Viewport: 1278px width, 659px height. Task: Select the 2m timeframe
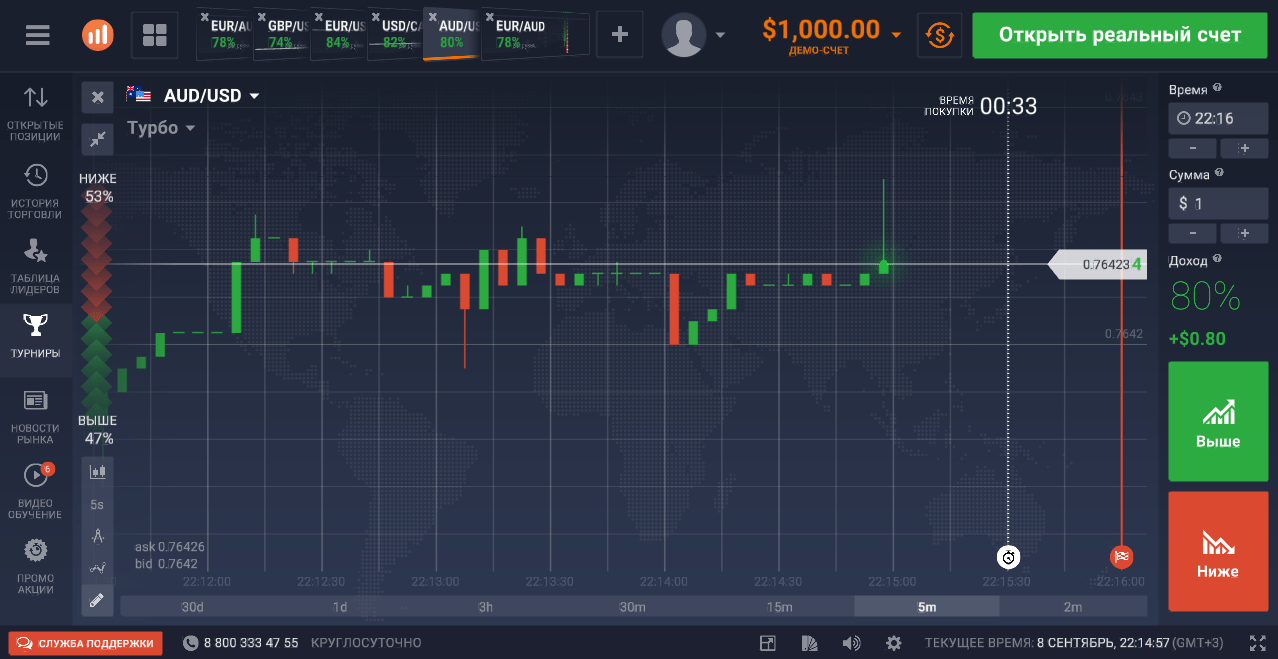(1073, 607)
